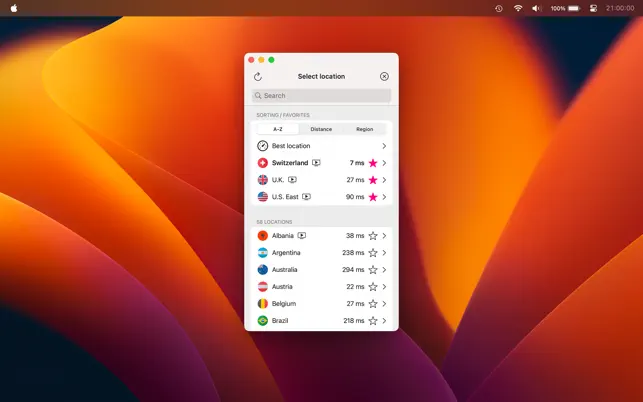Expand Switzerland servers chevron
The image size is (643, 402).
[384, 163]
